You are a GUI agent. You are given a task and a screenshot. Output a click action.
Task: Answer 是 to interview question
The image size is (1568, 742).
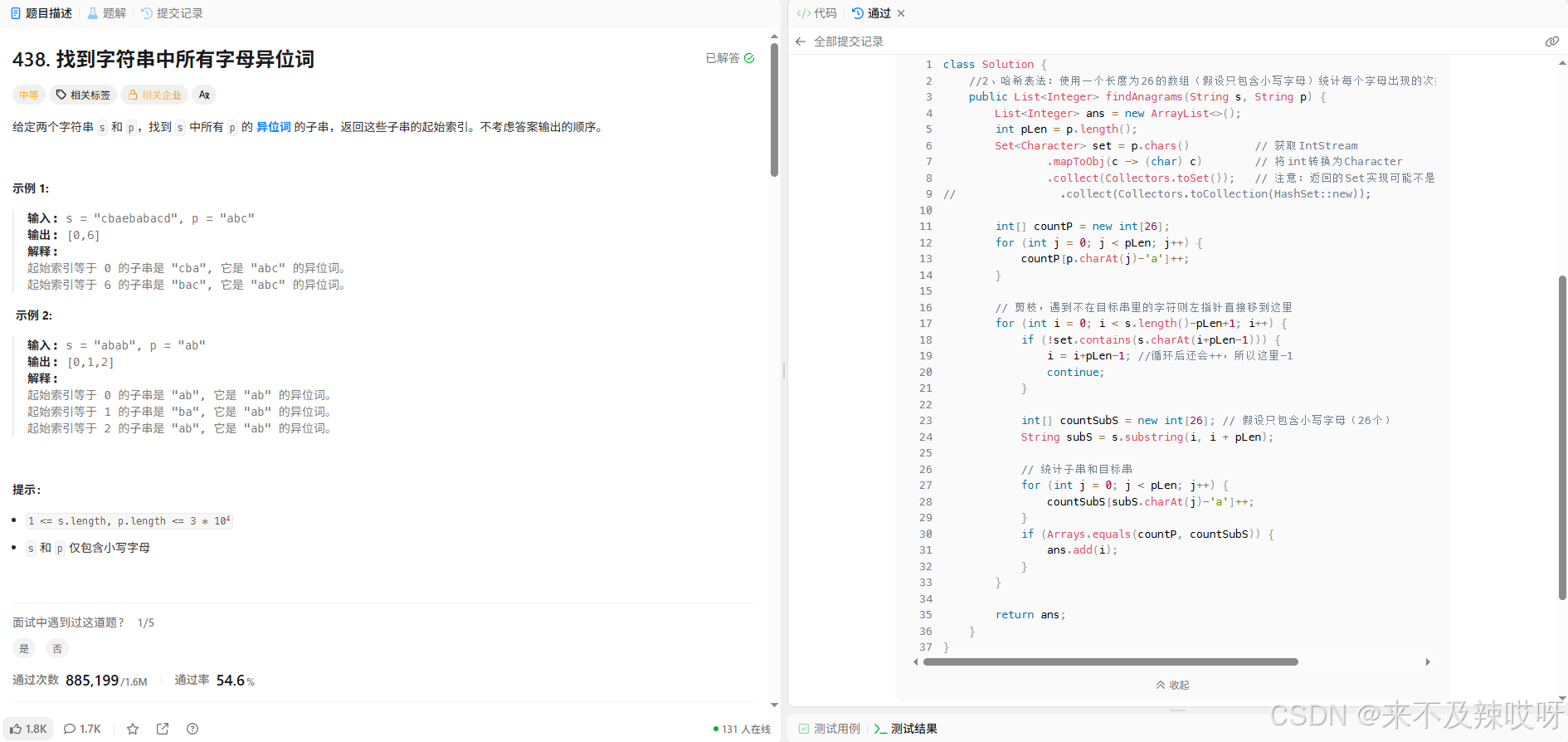[24, 649]
